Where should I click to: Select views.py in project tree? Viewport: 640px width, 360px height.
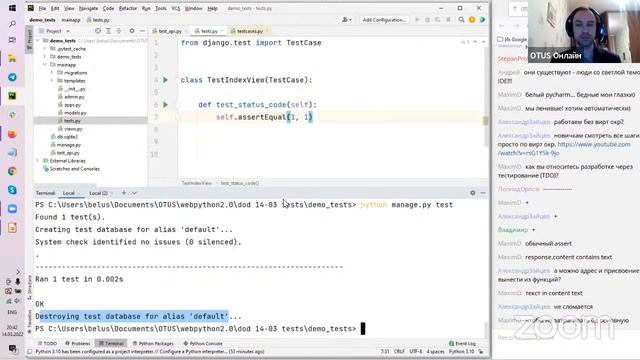(x=73, y=129)
